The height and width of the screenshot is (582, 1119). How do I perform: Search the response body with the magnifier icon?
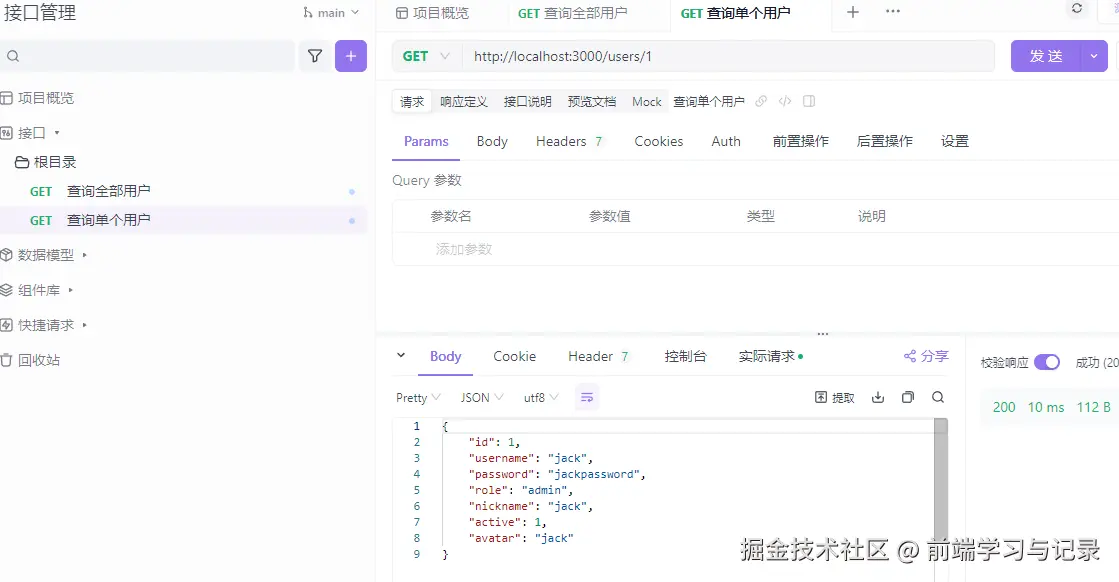coord(938,397)
